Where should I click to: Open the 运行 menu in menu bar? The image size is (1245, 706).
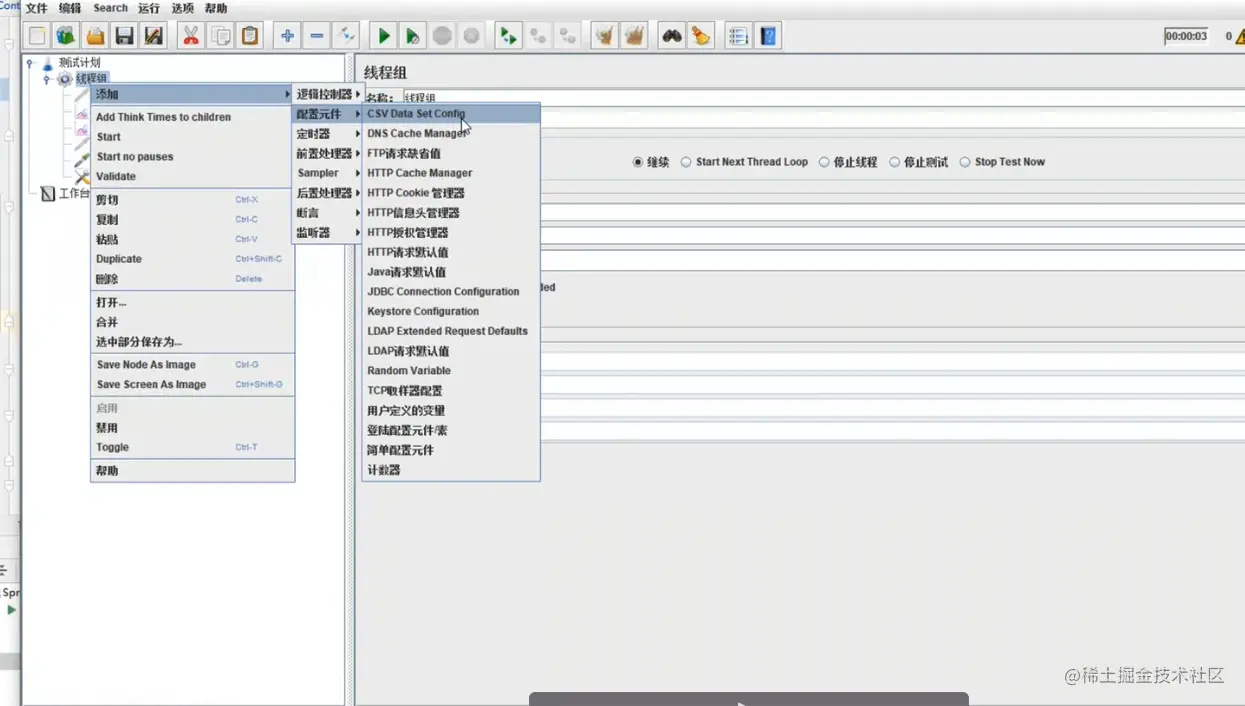pos(149,8)
